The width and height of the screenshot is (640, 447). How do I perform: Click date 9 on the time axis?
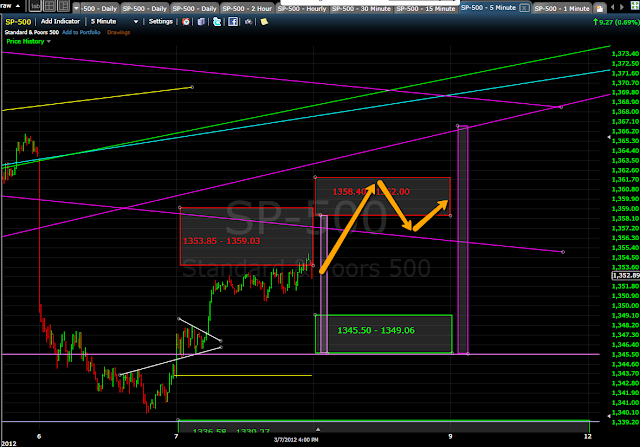450,436
